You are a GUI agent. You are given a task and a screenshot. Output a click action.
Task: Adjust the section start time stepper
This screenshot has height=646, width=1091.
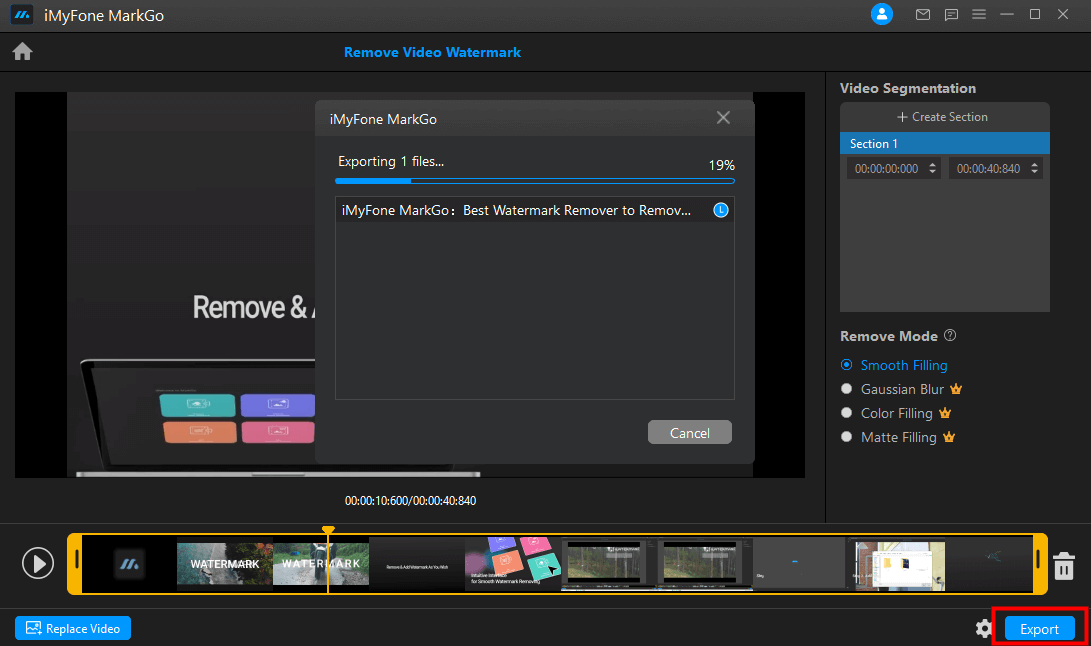pyautogui.click(x=933, y=169)
